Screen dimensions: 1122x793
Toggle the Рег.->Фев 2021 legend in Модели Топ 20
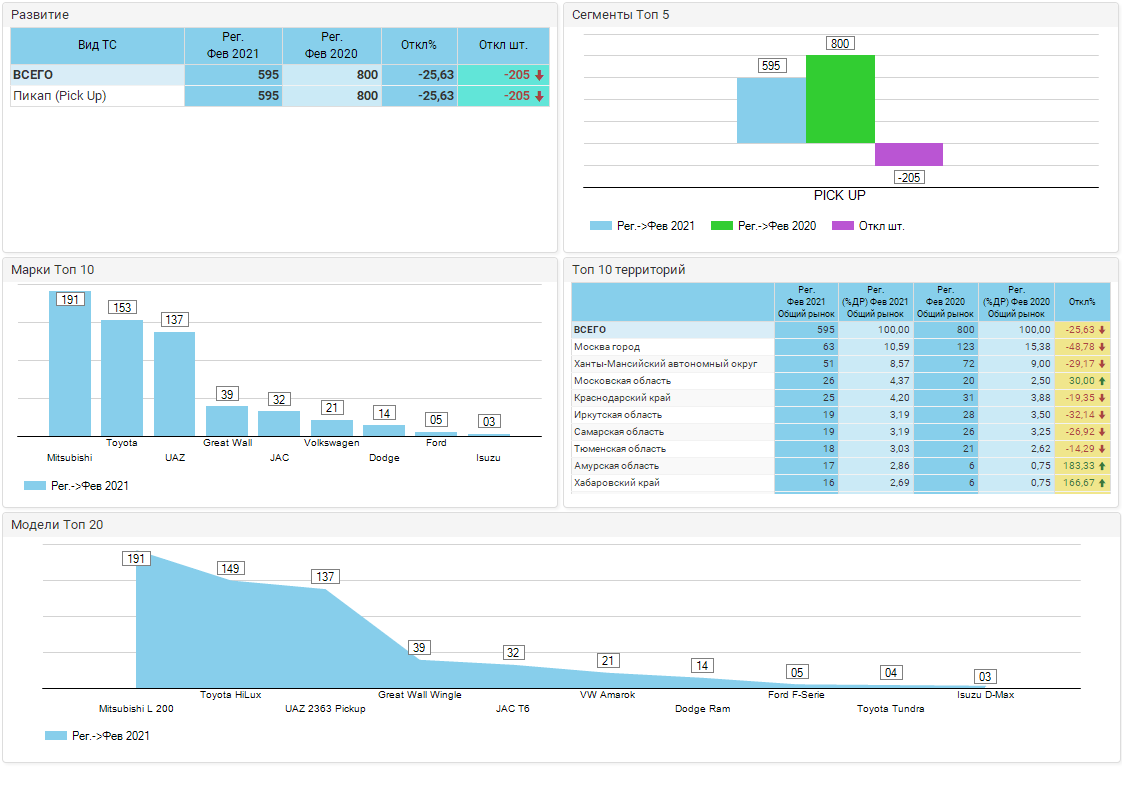[97, 736]
